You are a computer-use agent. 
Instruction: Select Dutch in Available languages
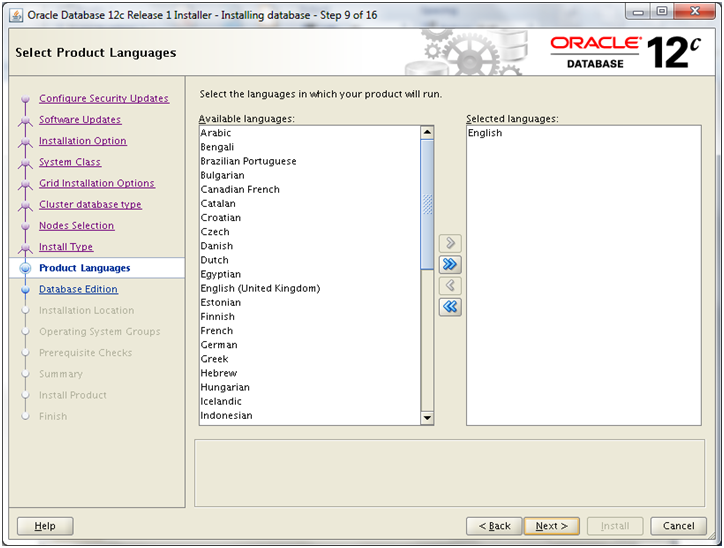(310, 260)
